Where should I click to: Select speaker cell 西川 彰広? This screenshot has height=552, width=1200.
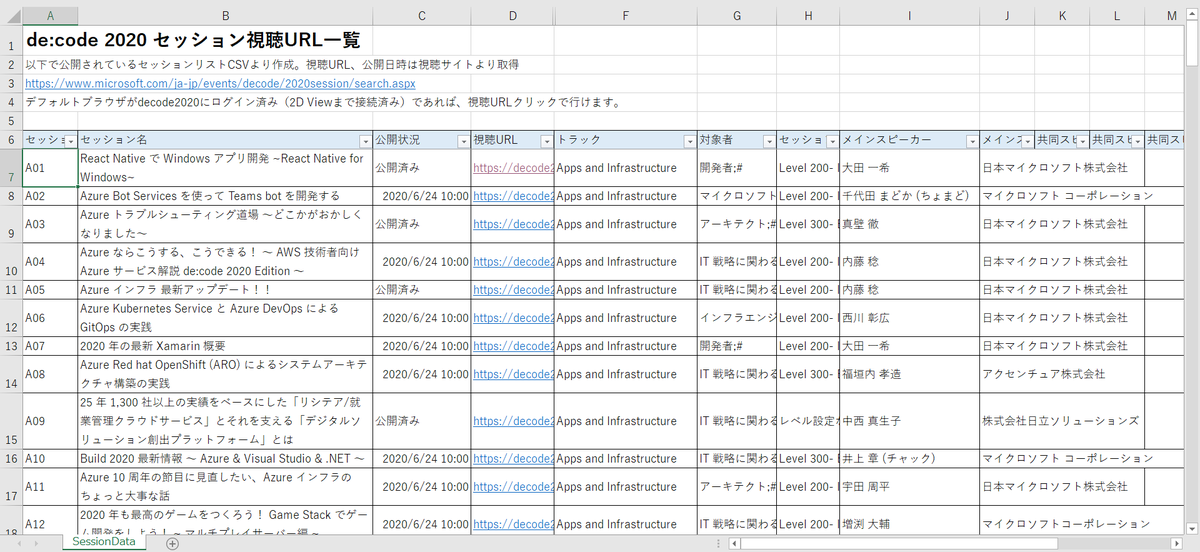pos(909,318)
